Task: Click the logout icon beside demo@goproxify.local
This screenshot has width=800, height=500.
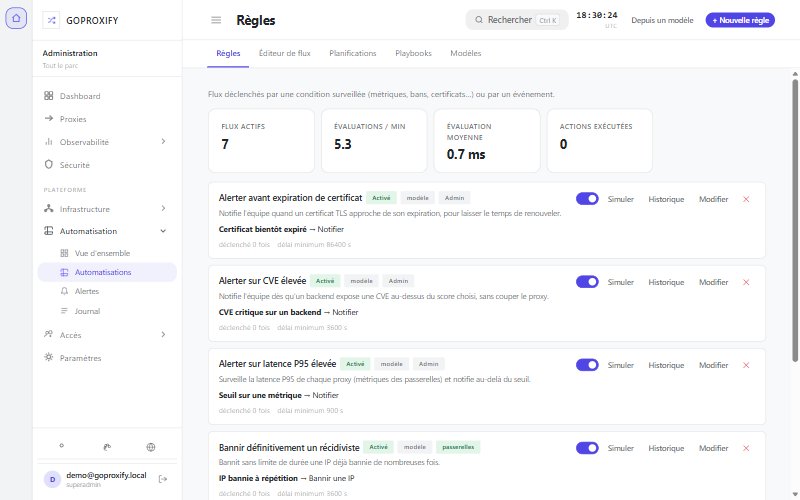Action: 163,479
